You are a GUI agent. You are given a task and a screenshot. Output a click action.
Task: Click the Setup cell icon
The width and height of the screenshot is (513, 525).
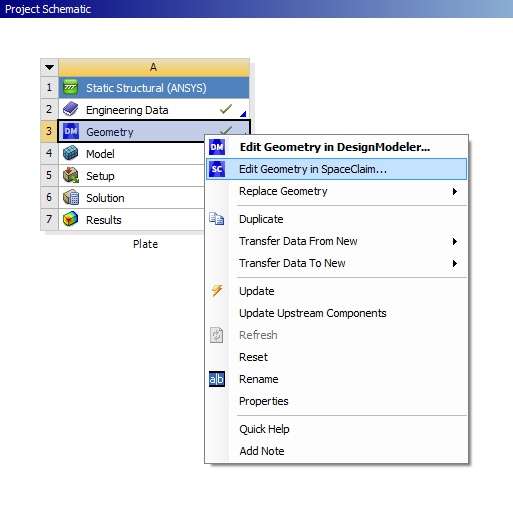pyautogui.click(x=71, y=175)
